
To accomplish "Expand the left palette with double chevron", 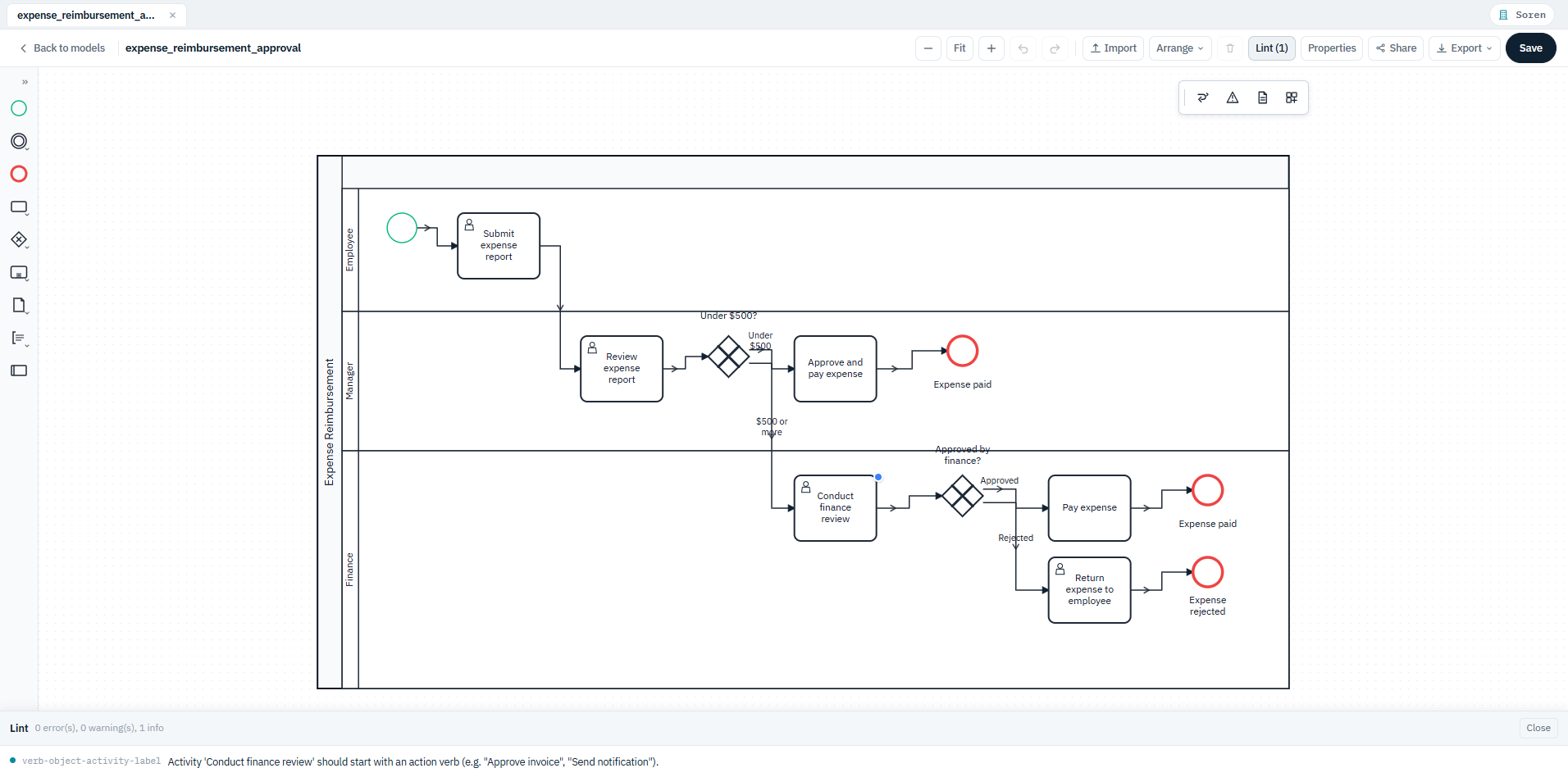I will click(x=25, y=82).
